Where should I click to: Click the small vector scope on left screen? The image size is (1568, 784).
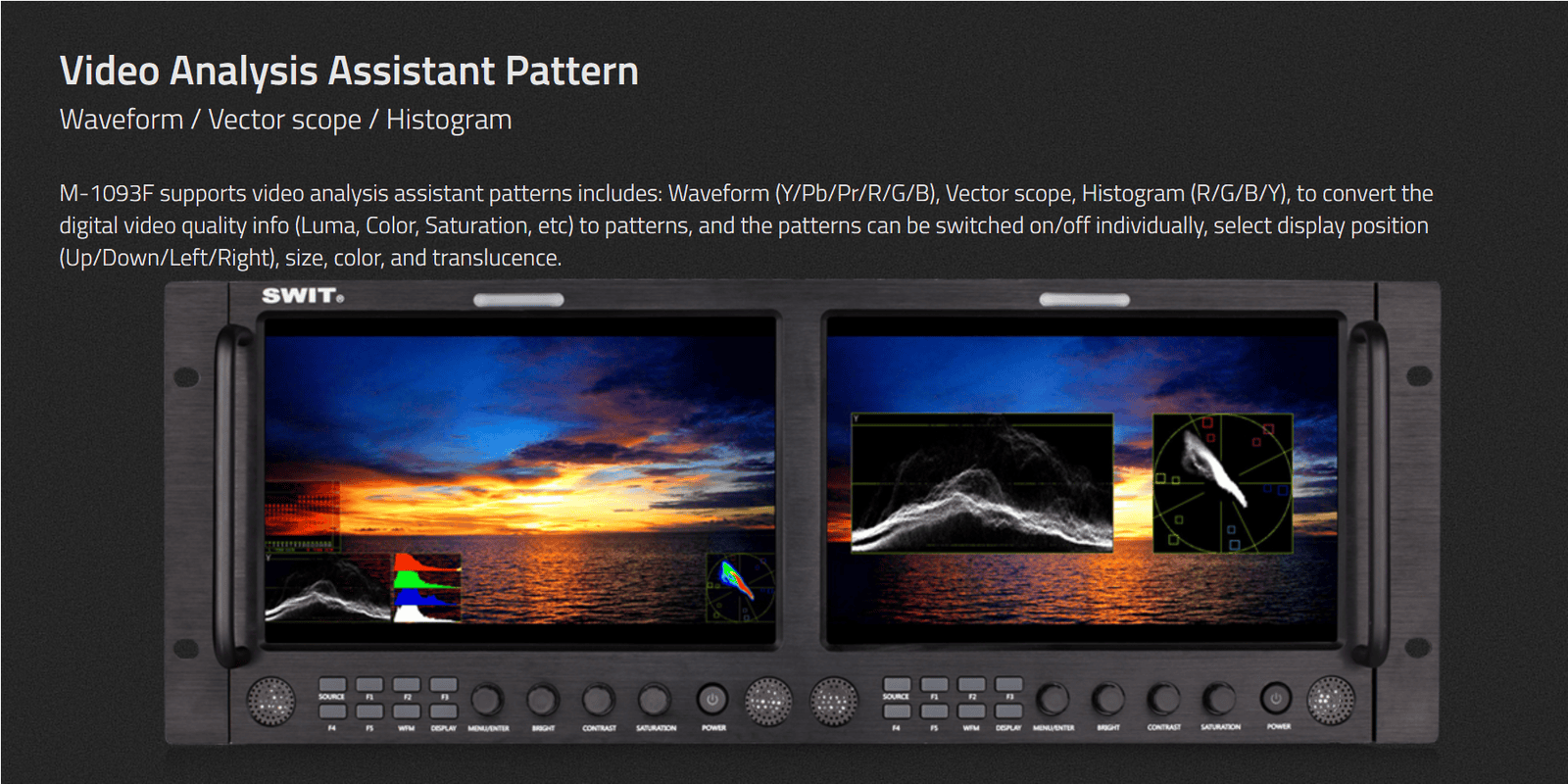(740, 588)
